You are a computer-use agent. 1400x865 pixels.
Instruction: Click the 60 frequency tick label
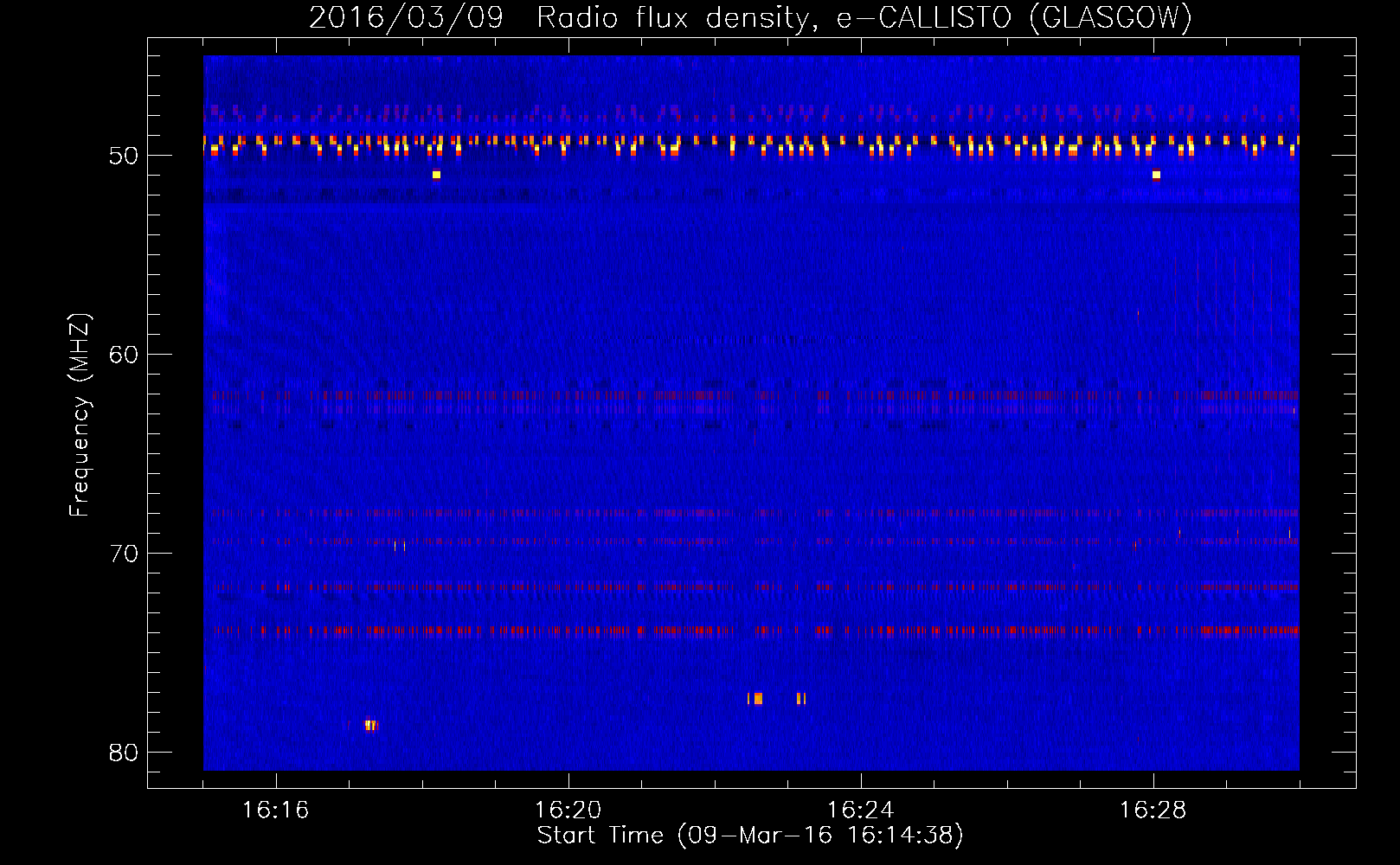pyautogui.click(x=124, y=355)
